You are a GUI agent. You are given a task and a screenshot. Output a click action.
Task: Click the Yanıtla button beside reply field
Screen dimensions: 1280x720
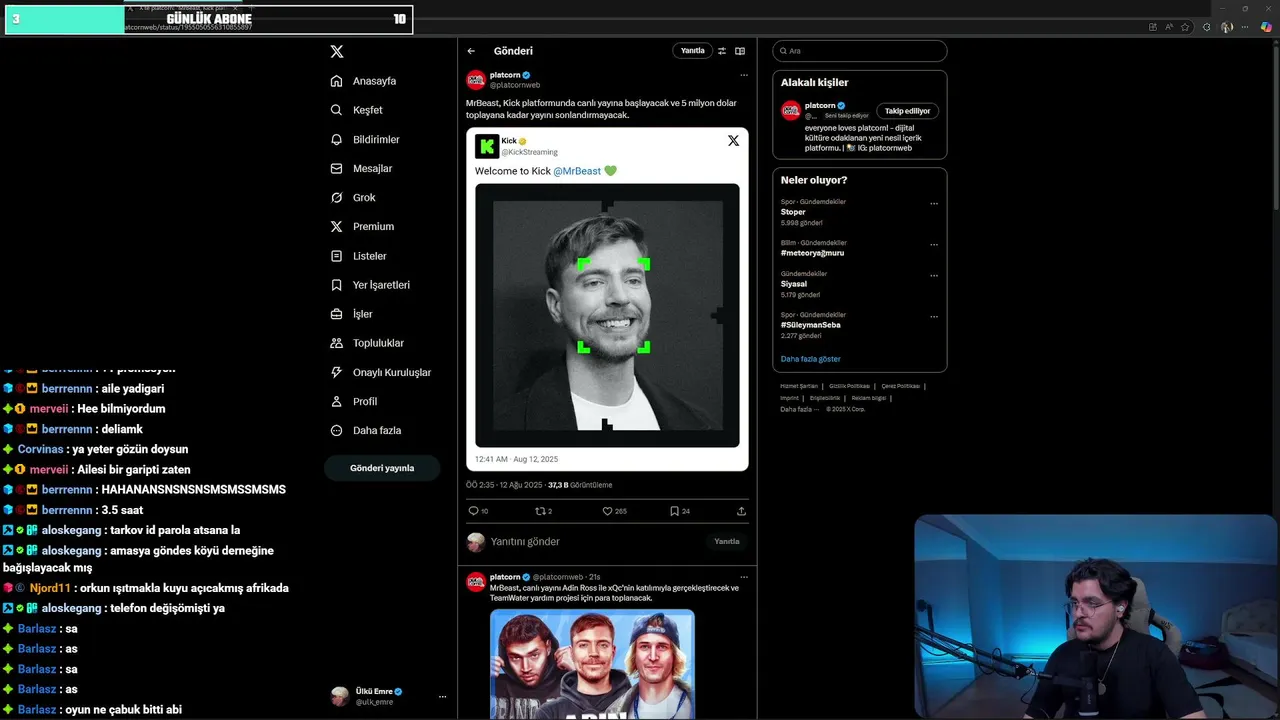[x=727, y=541]
